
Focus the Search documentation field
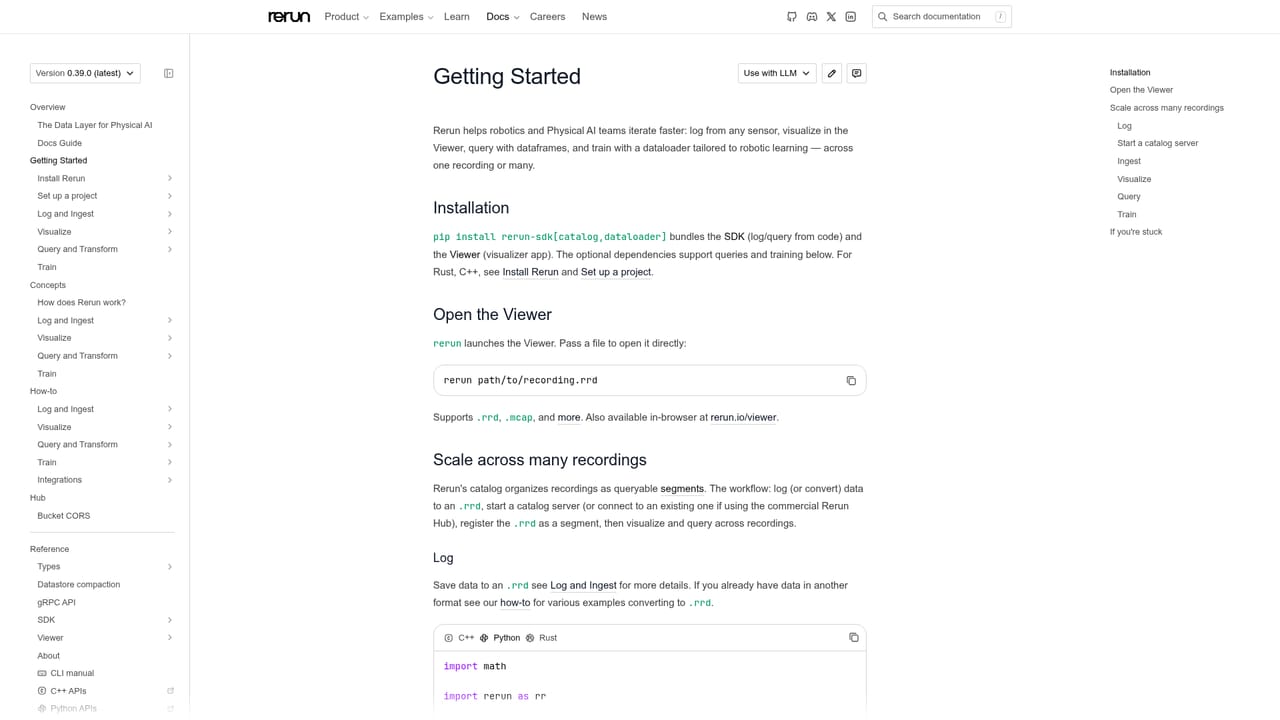click(942, 17)
